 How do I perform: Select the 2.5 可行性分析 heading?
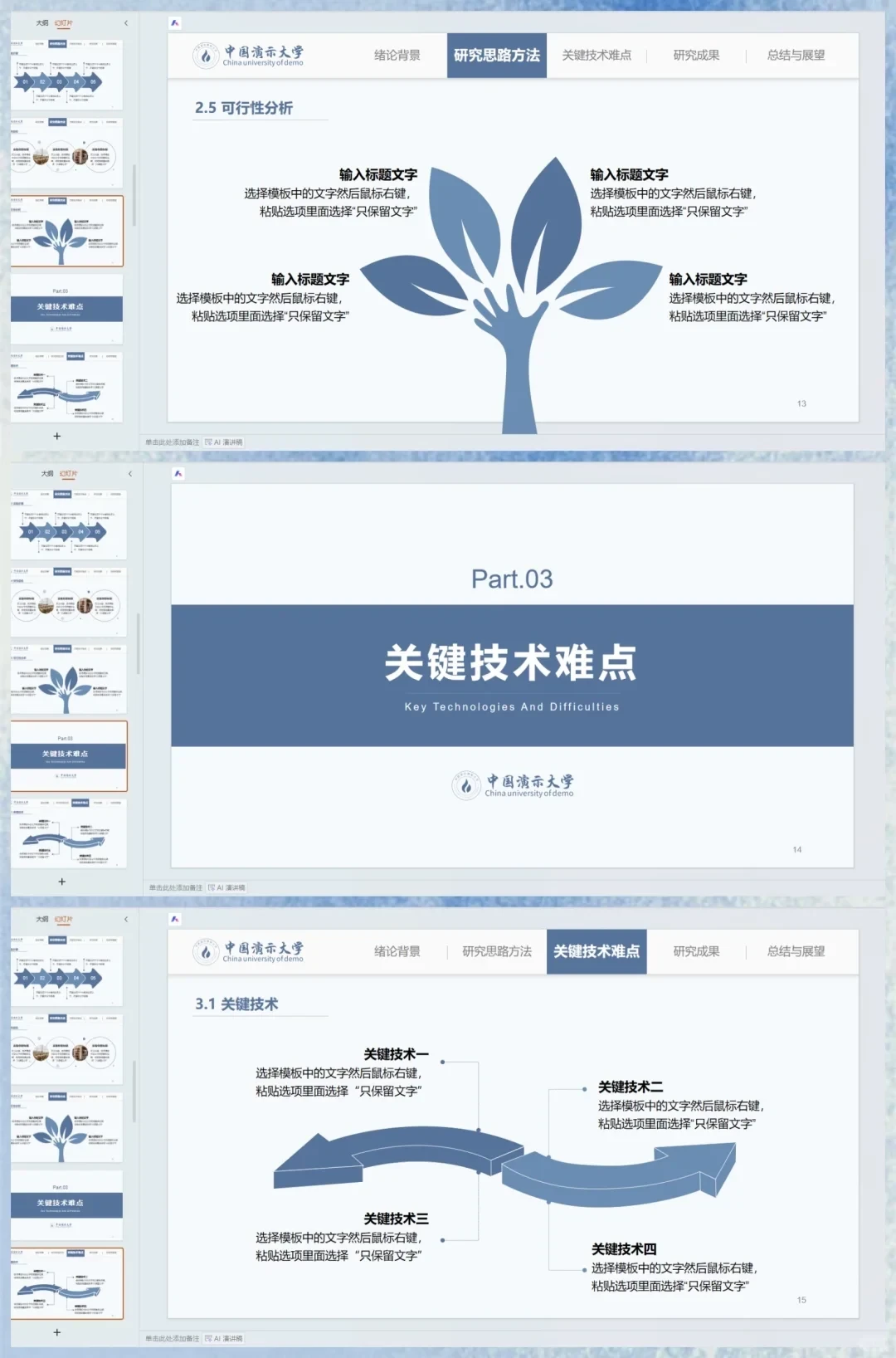point(244,108)
